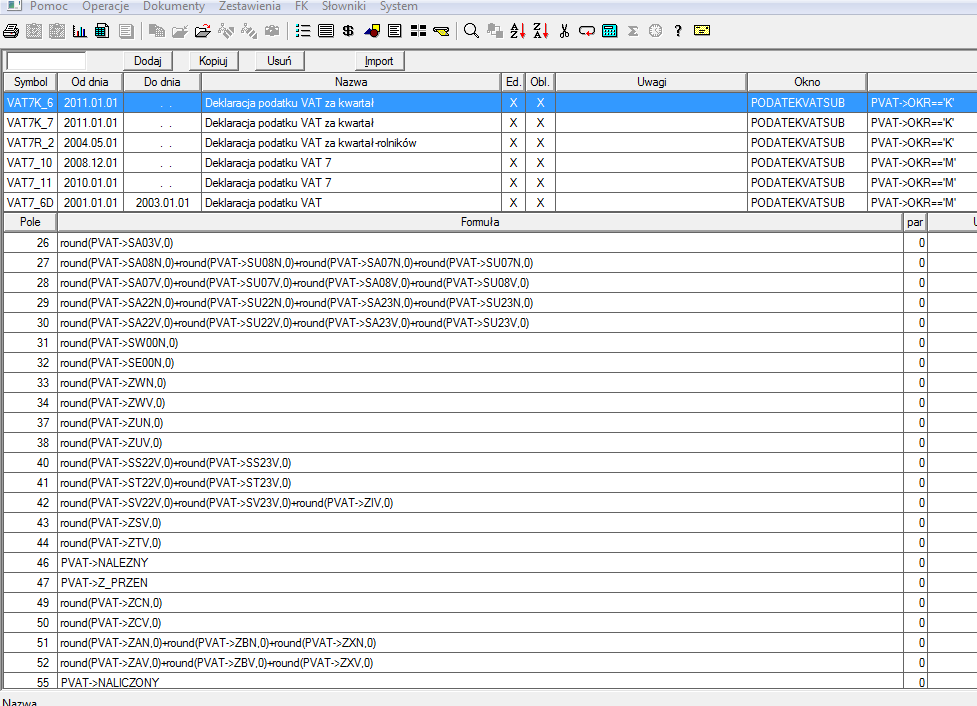Click the magnifying glass search icon
Screen dimensions: 977x706
coord(472,31)
